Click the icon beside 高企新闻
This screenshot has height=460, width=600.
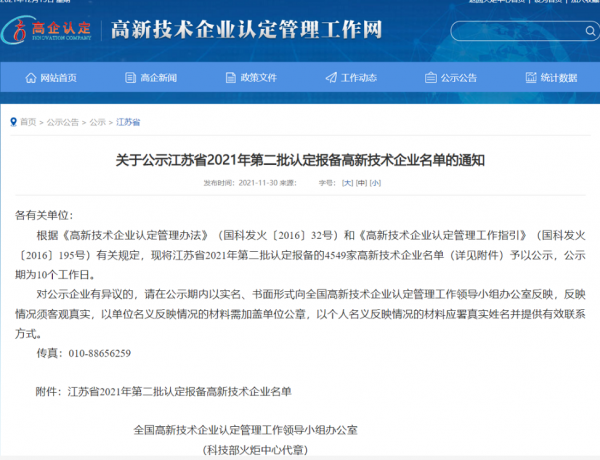click(129, 78)
